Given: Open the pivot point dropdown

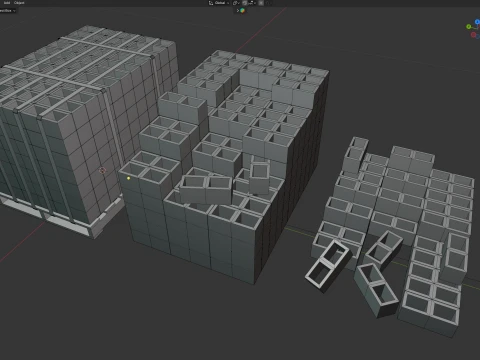Looking at the screenshot, I should (236, 3).
